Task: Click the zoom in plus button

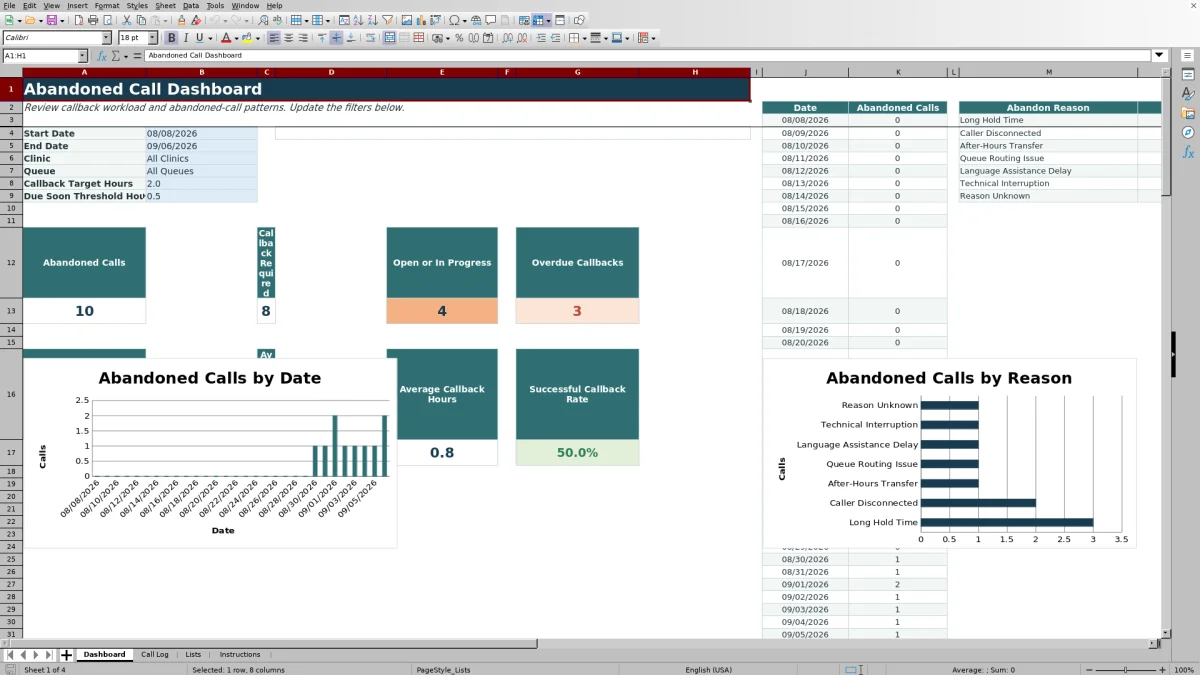Action: pos(1161,670)
